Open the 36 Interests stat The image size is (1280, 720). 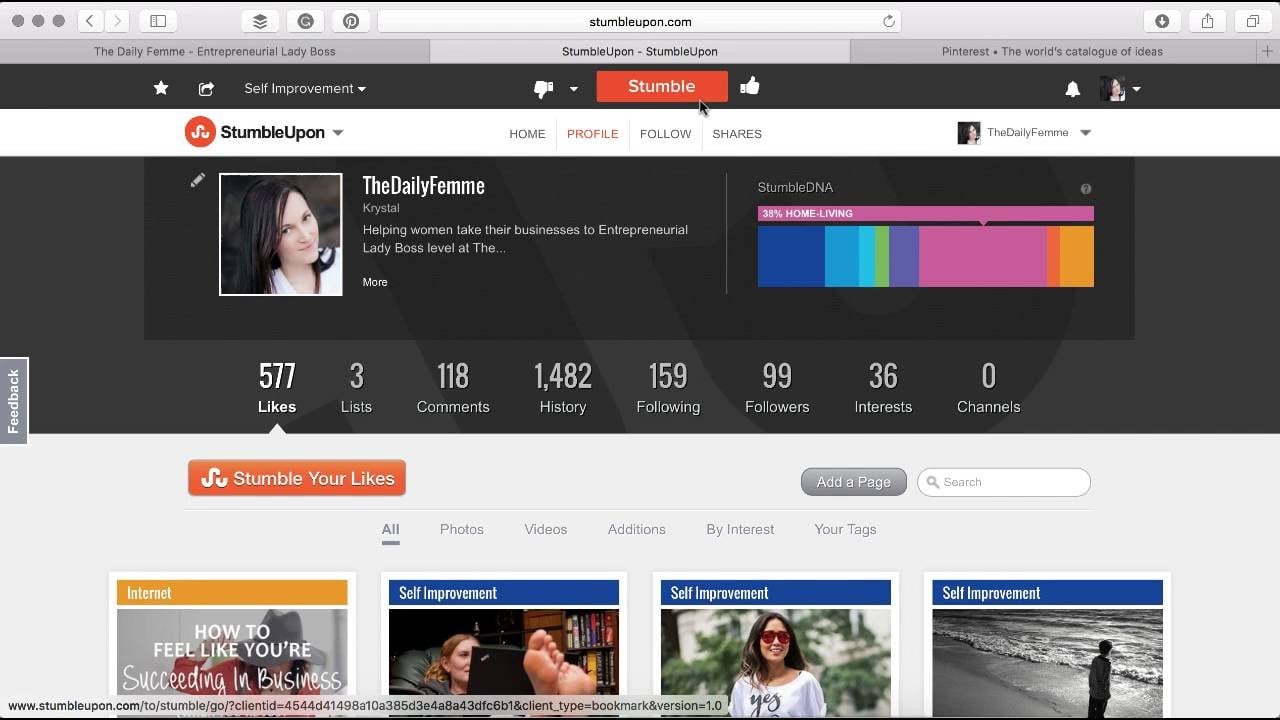(x=883, y=387)
